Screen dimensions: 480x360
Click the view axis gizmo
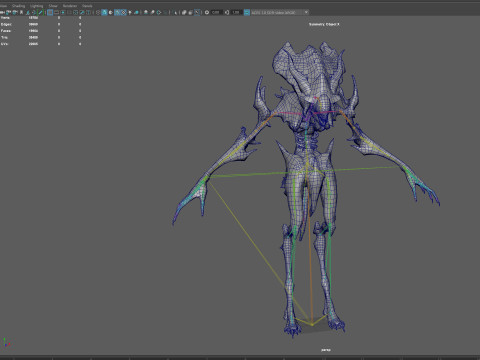6,343
